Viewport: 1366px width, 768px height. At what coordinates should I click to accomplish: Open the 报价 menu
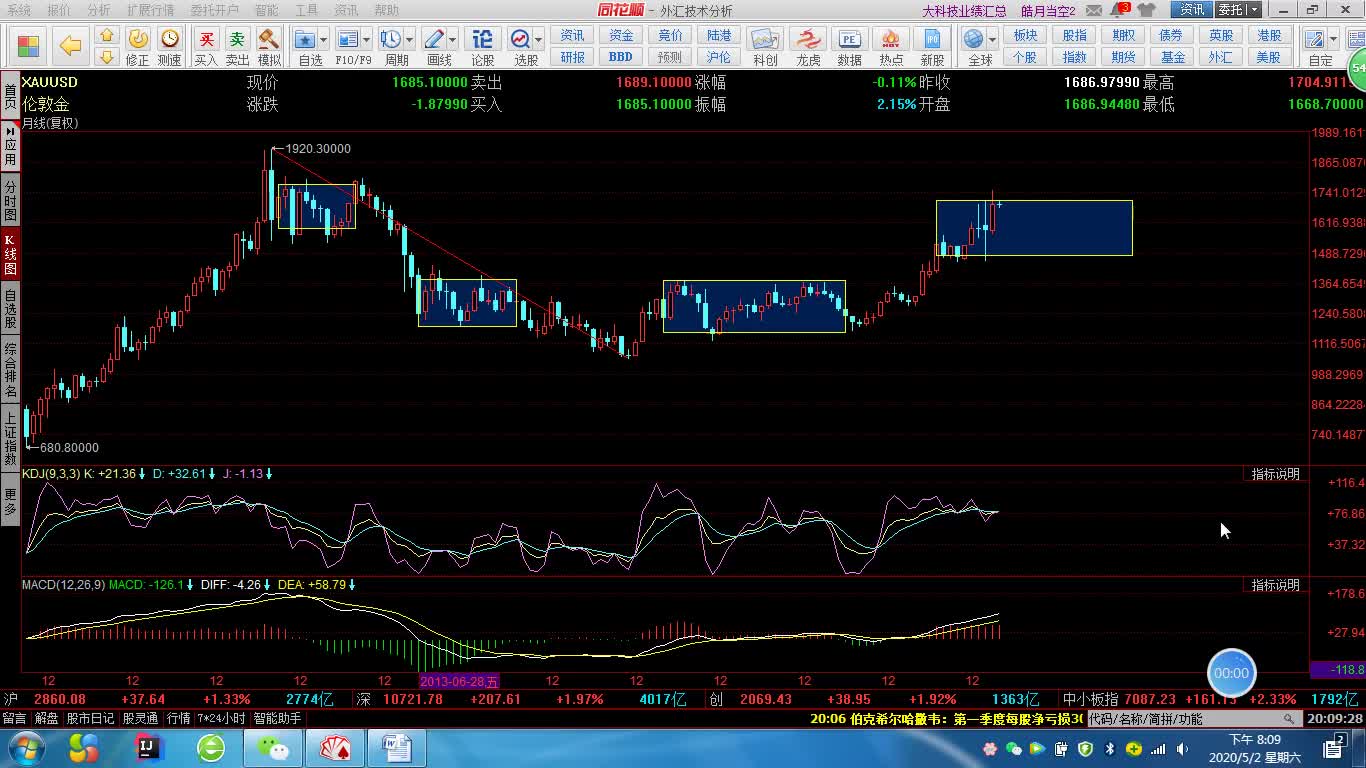click(x=59, y=10)
